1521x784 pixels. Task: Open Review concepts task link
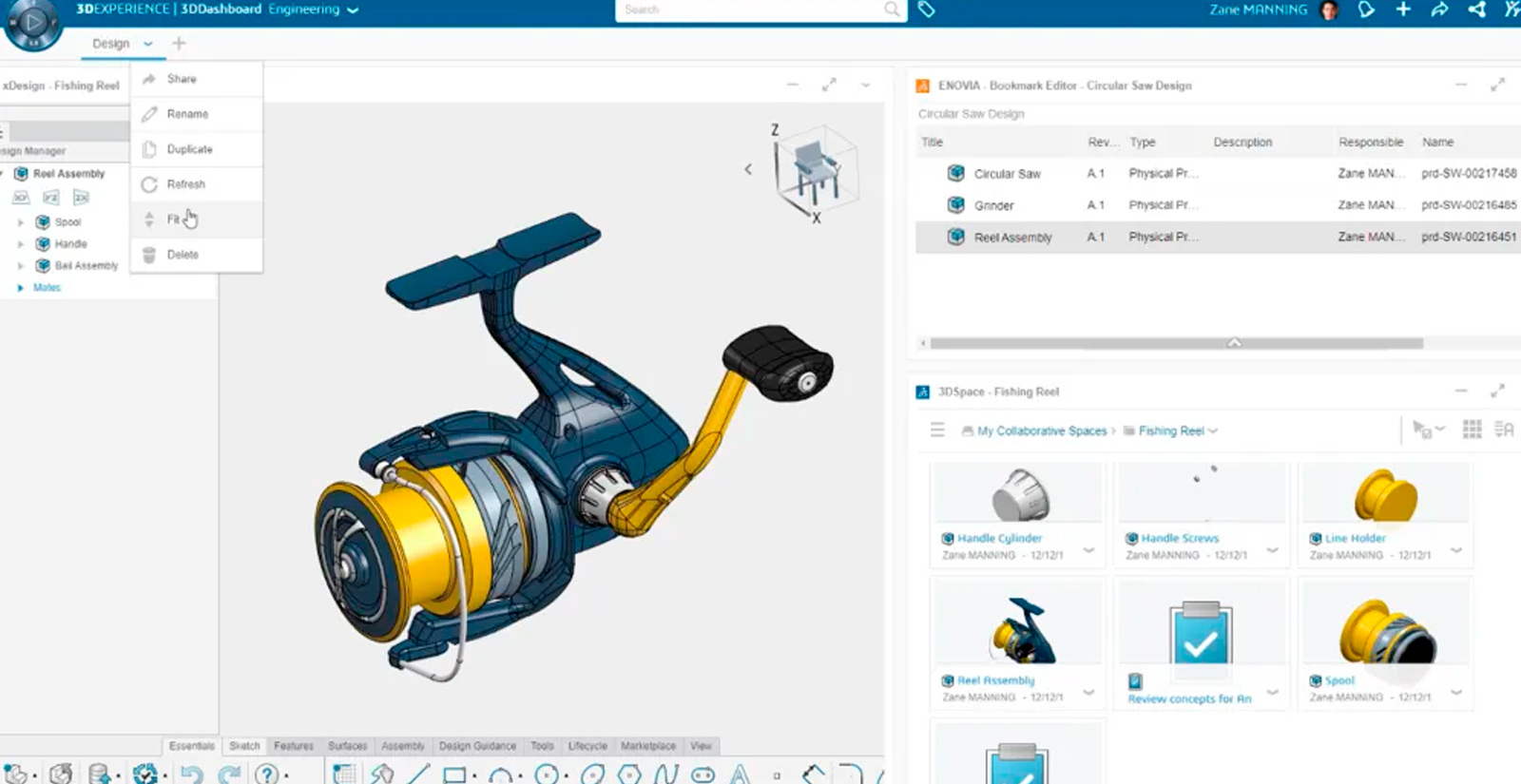pyautogui.click(x=1189, y=698)
